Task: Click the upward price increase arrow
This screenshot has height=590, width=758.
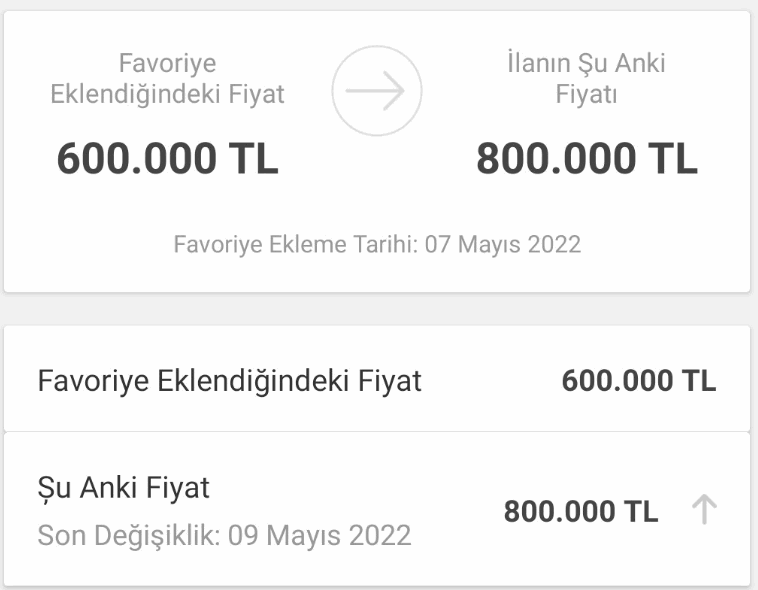Action: (x=704, y=511)
